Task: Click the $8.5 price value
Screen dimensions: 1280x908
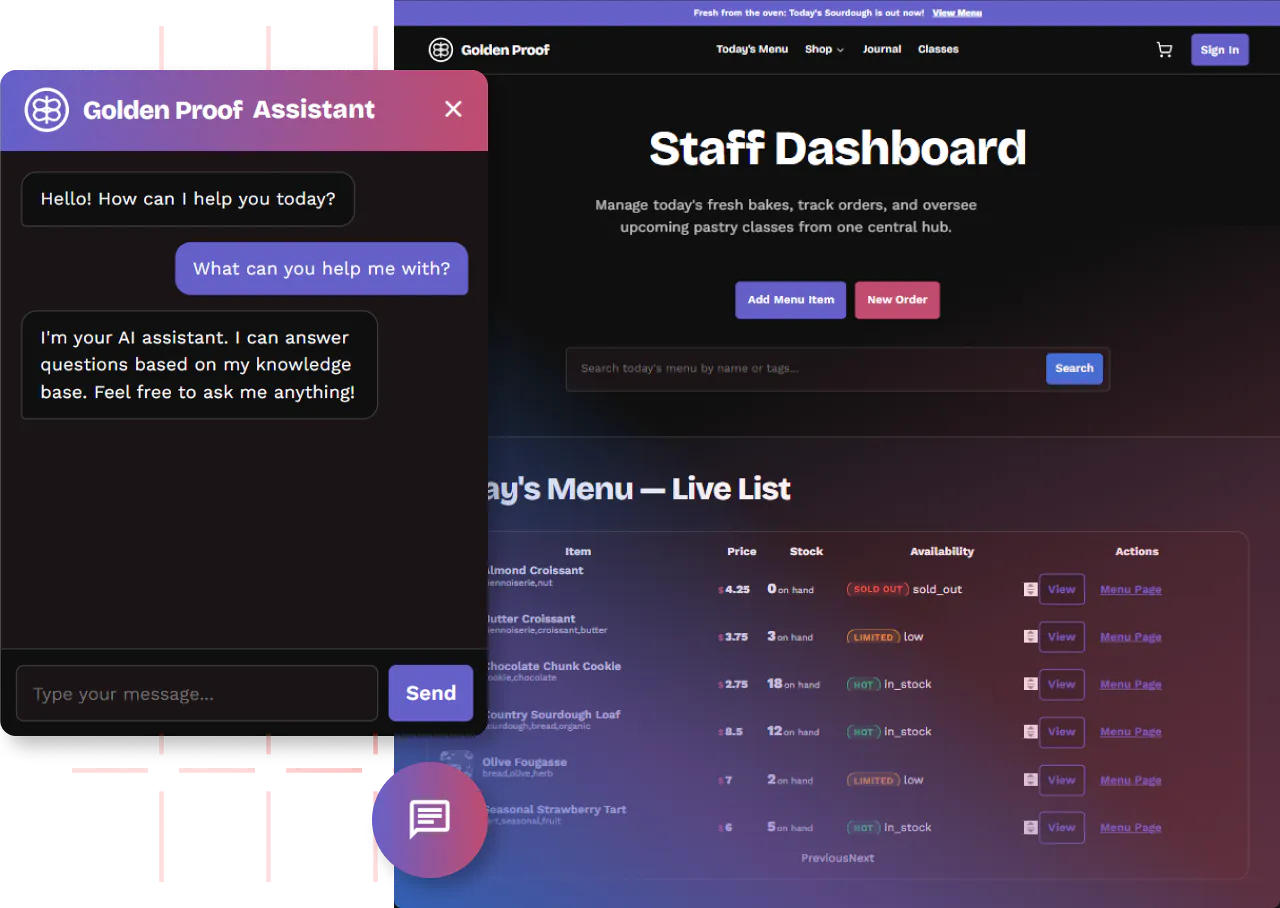Action: [x=731, y=732]
